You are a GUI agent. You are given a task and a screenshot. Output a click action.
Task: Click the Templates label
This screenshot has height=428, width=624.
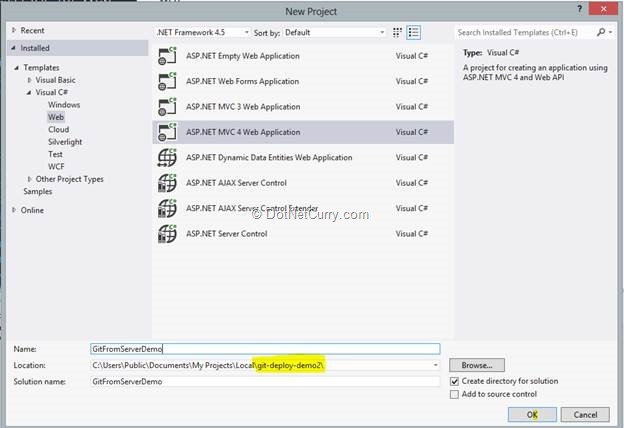pyautogui.click(x=41, y=68)
